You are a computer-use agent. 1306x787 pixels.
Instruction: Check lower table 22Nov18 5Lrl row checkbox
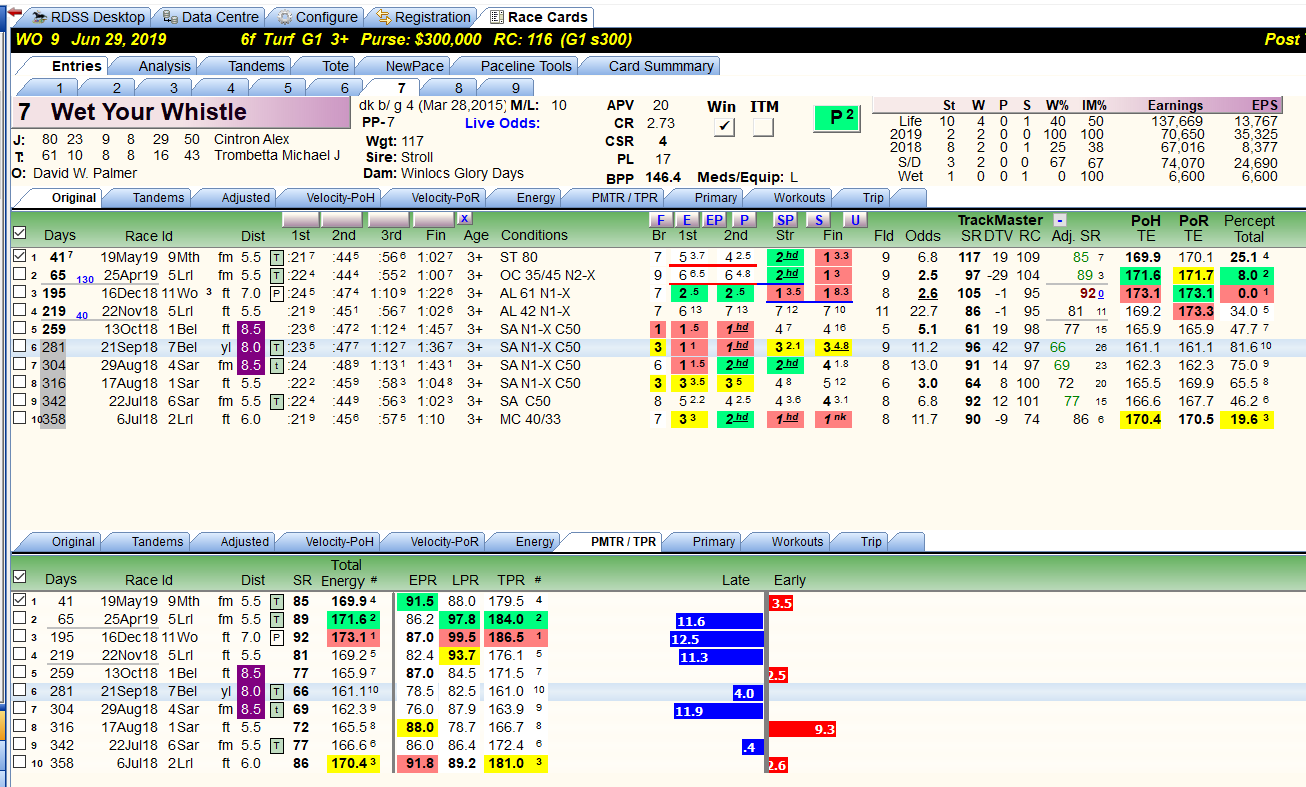tap(19, 655)
